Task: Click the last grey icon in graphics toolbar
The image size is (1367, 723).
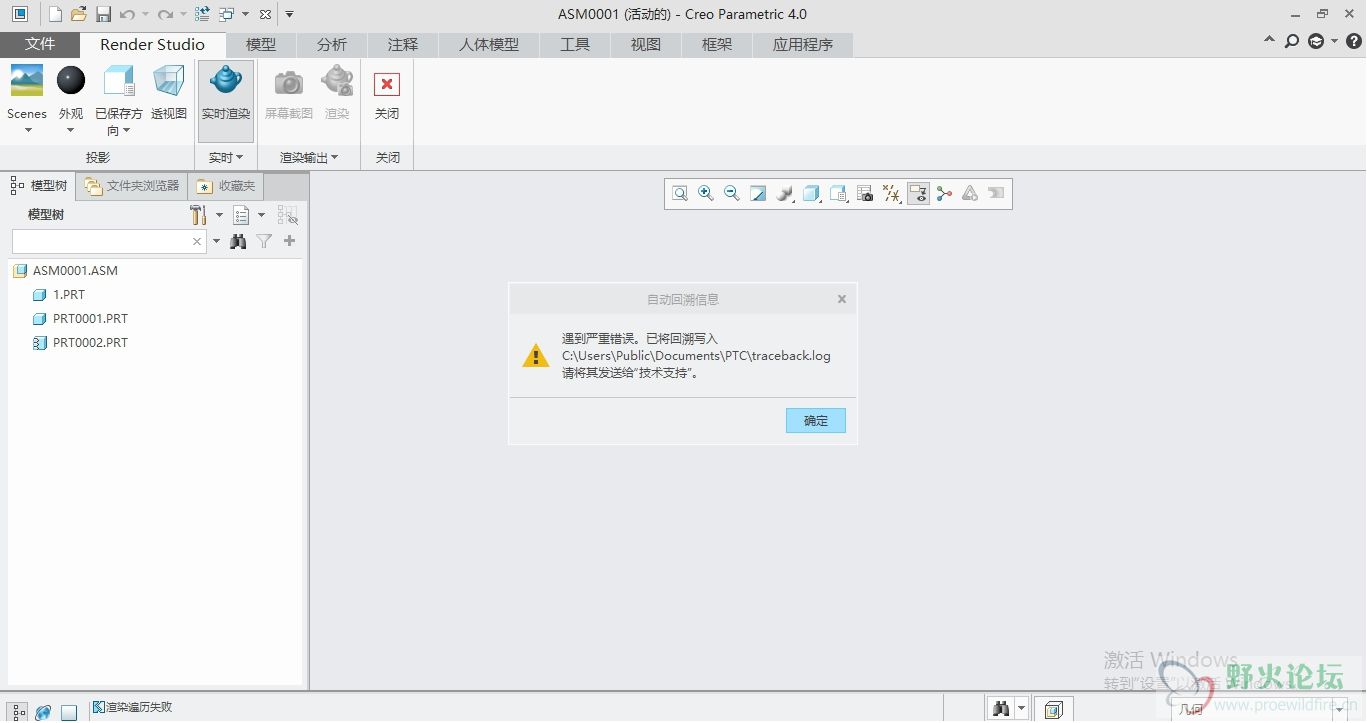Action: coord(996,194)
